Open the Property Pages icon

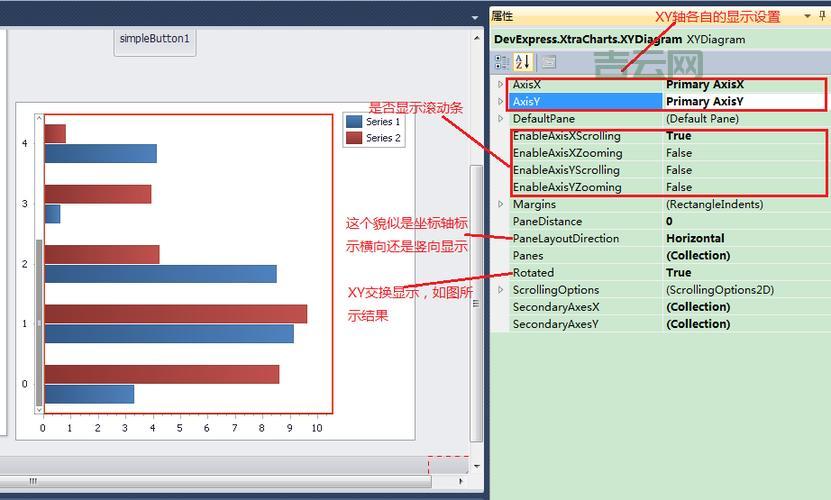click(549, 62)
